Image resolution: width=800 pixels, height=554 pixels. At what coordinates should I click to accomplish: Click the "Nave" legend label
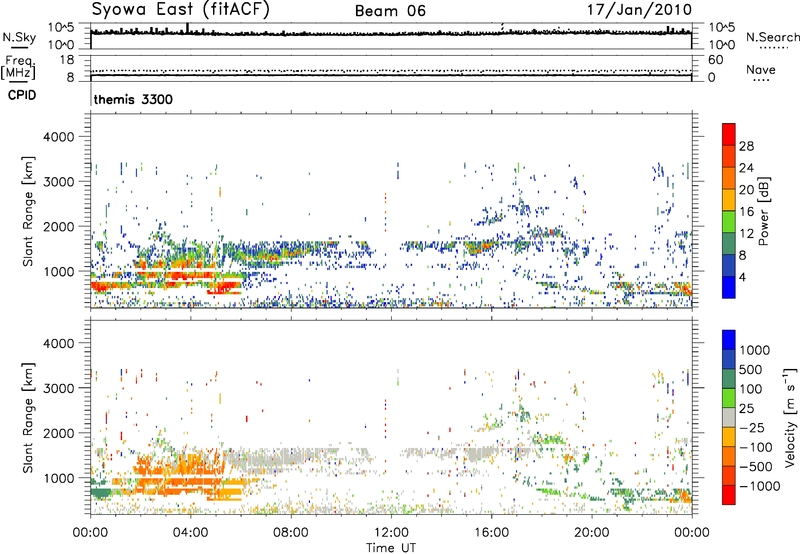tap(761, 69)
